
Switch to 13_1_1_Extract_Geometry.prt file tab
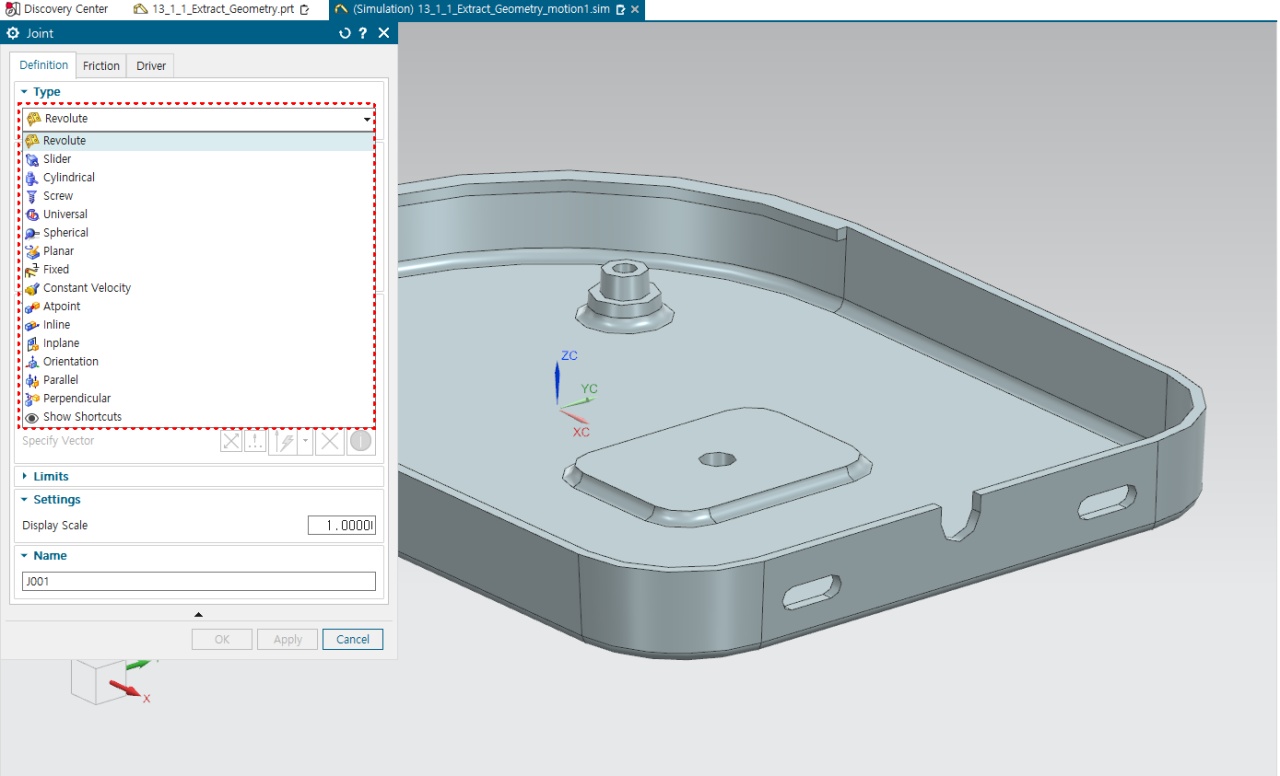(x=222, y=9)
